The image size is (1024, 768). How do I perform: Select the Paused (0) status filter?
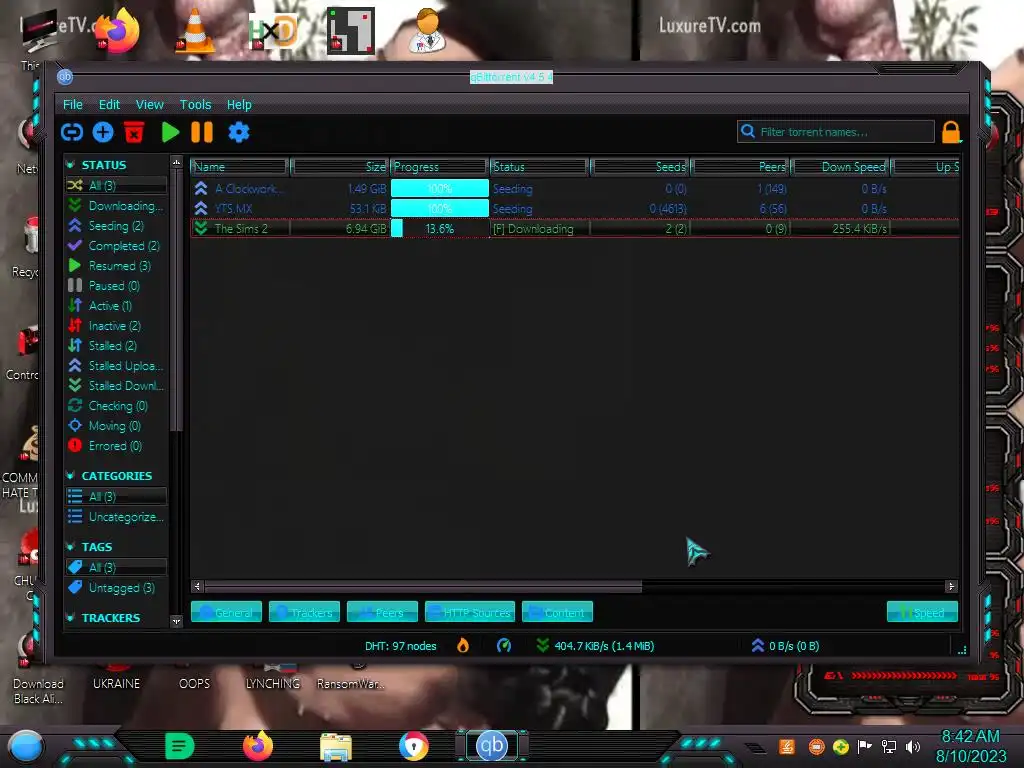[116, 286]
